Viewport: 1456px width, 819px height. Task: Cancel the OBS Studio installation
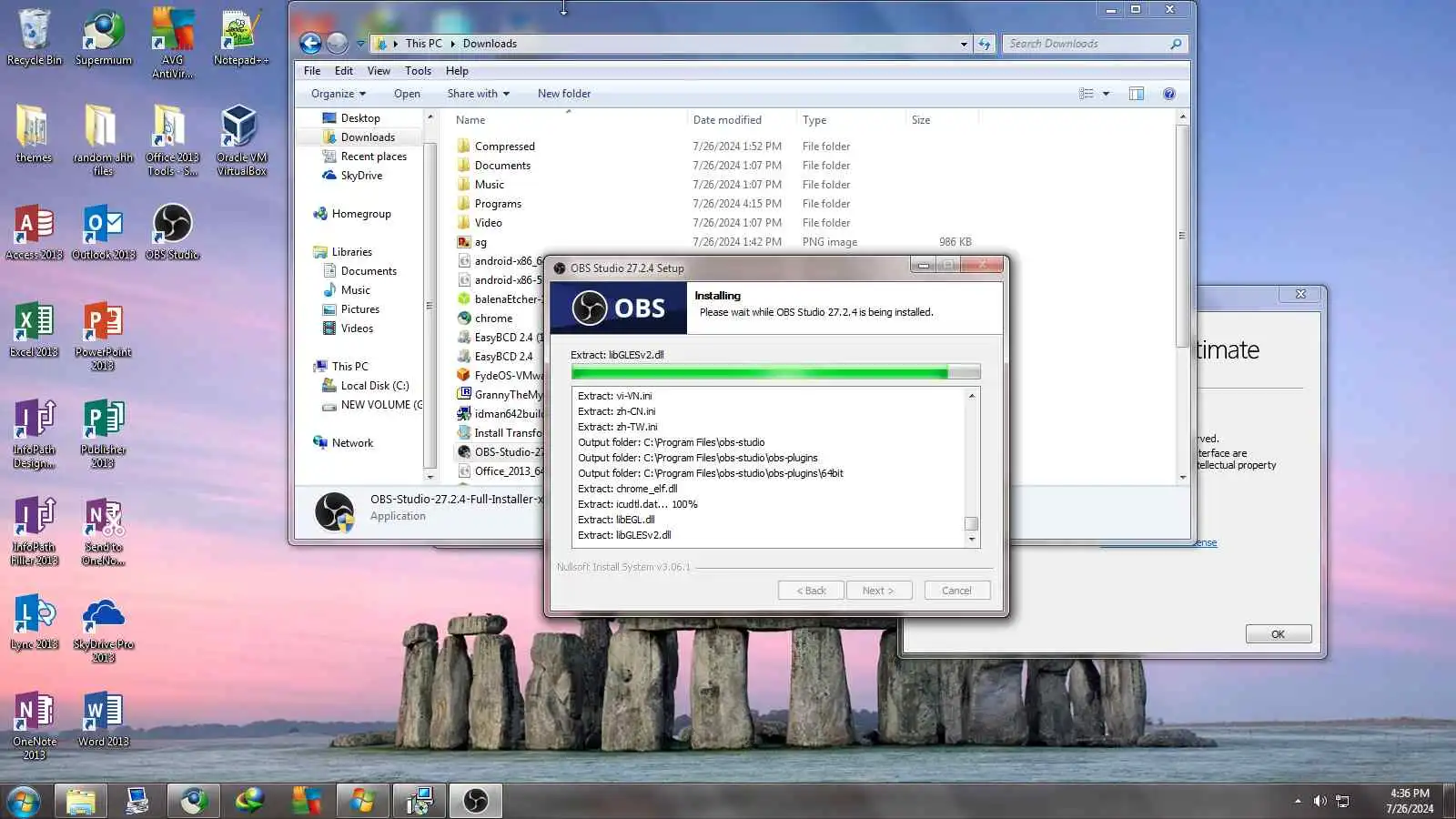click(x=956, y=591)
